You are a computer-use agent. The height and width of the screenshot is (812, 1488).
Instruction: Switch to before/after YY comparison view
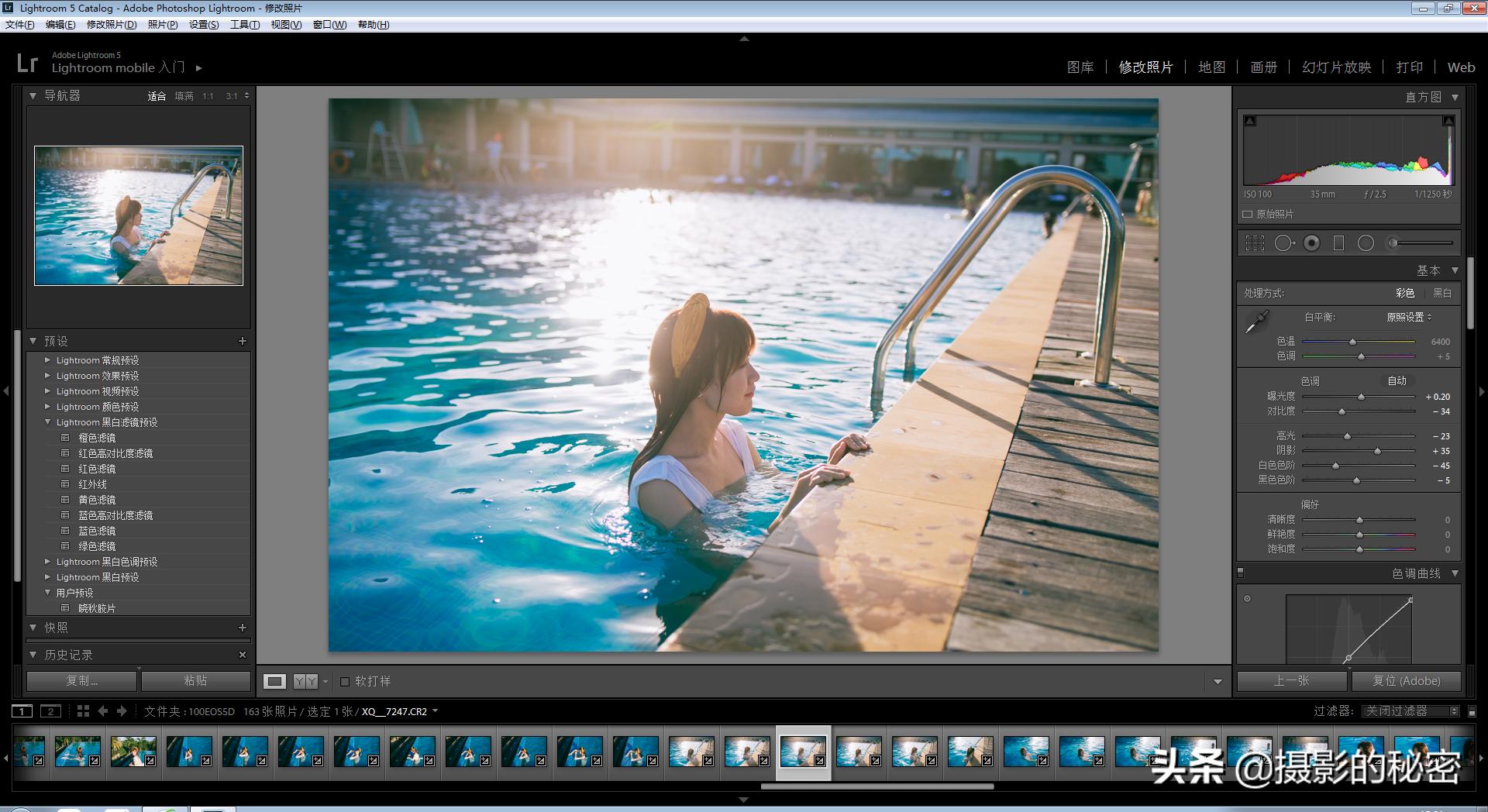click(x=305, y=681)
